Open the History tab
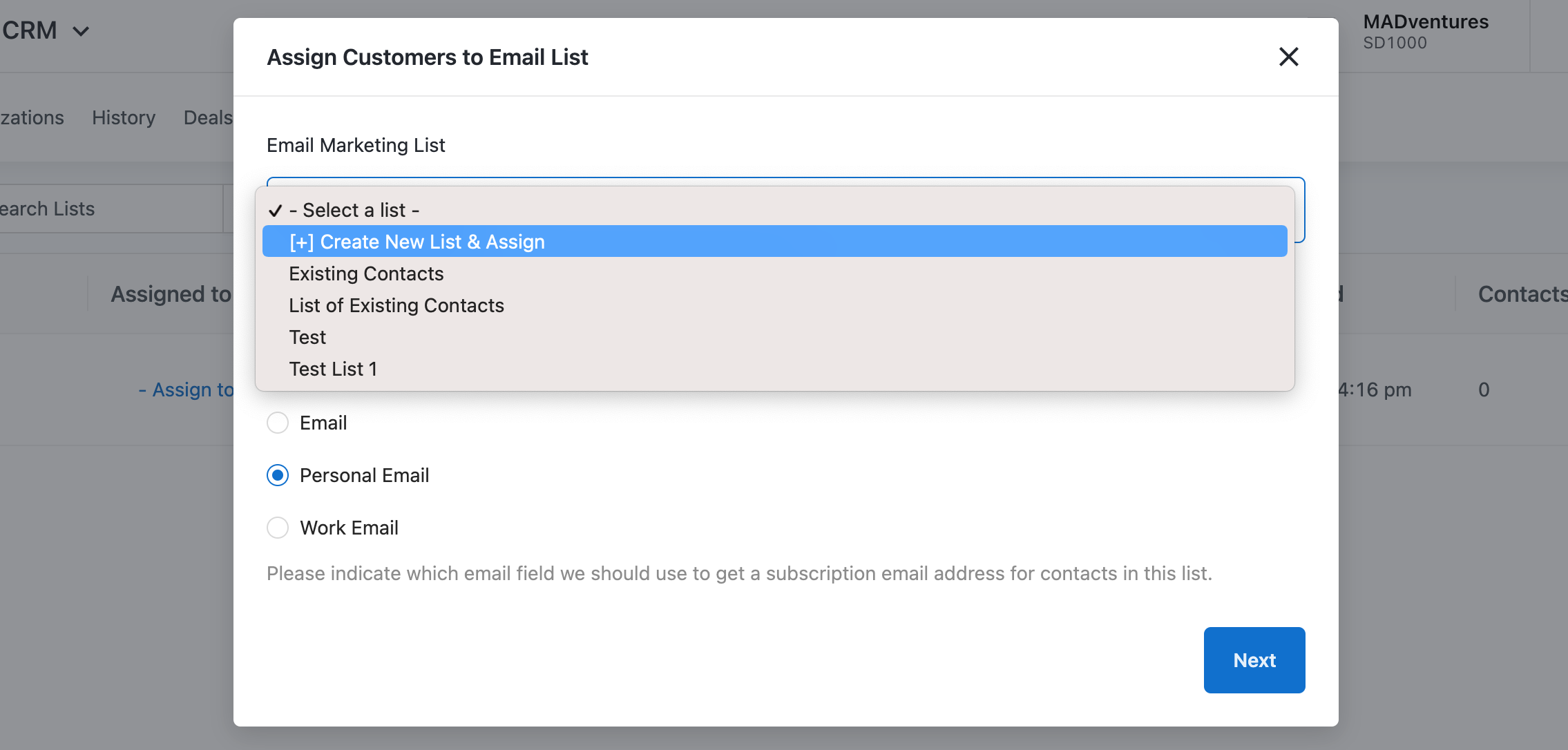Screen dimensions: 1568x750 124,117
